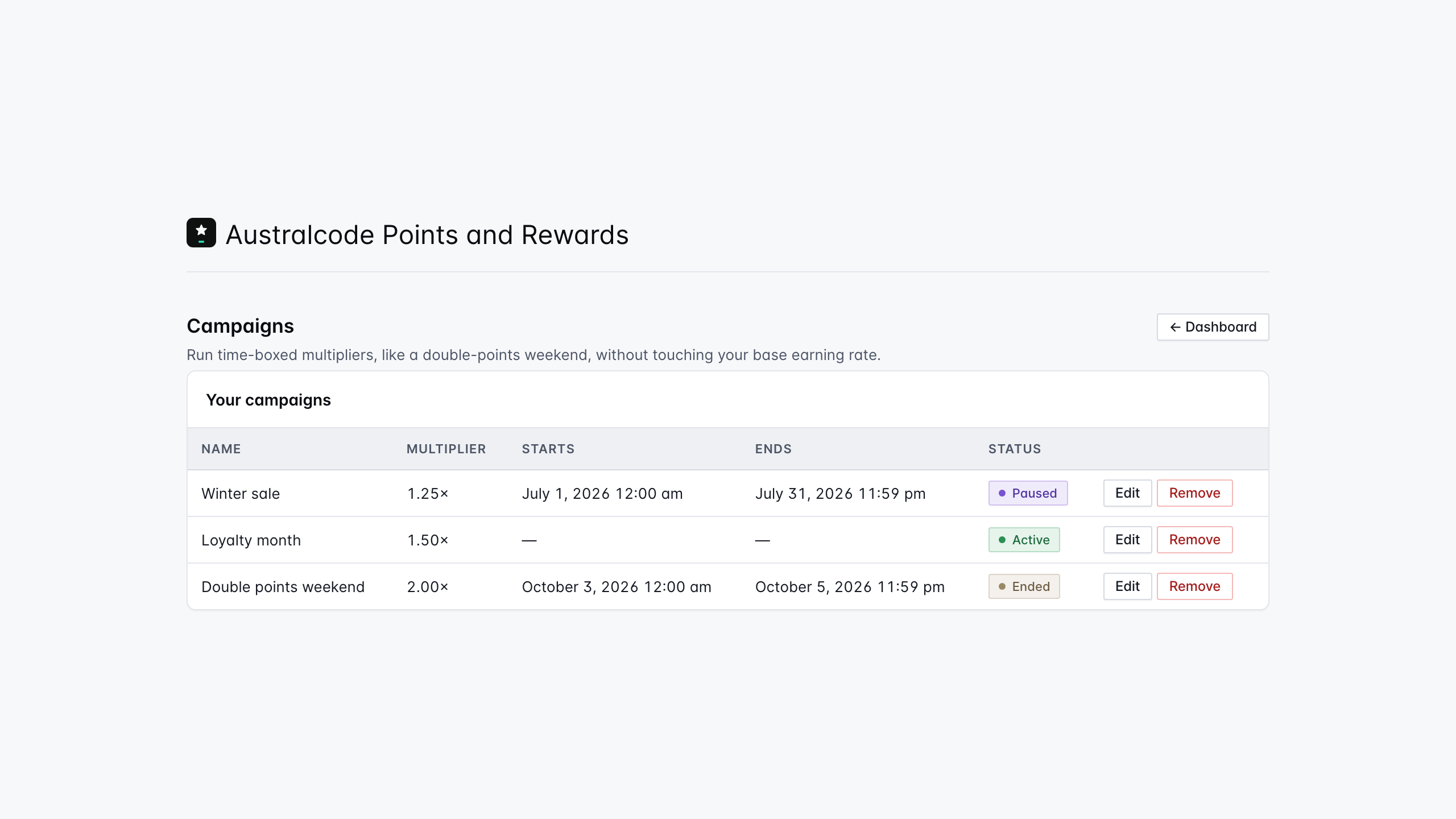Viewport: 1456px width, 819px height.
Task: Click the ENDS column header
Action: pyautogui.click(x=773, y=449)
